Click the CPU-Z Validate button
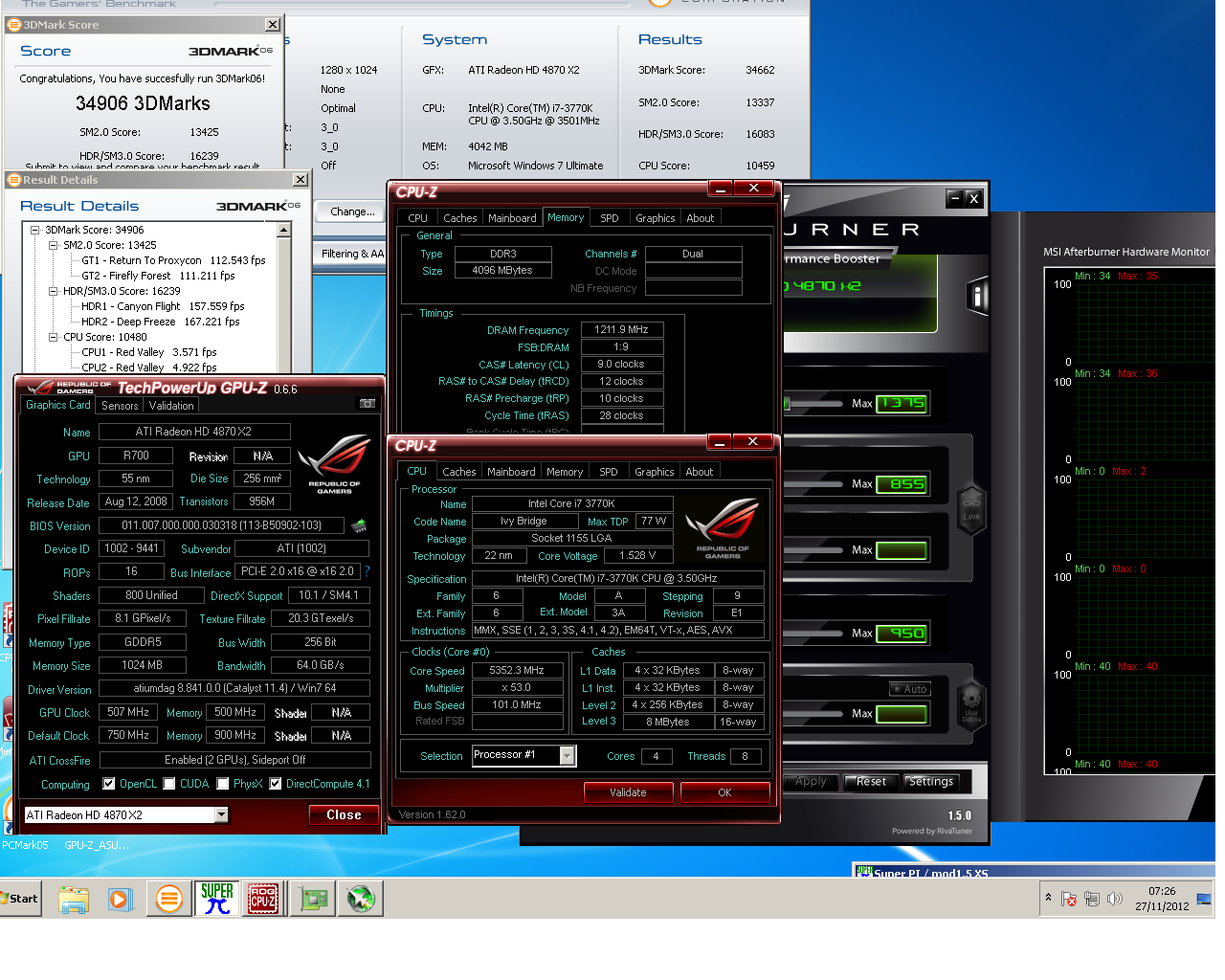Screen dimensions: 1225x980 point(629,792)
